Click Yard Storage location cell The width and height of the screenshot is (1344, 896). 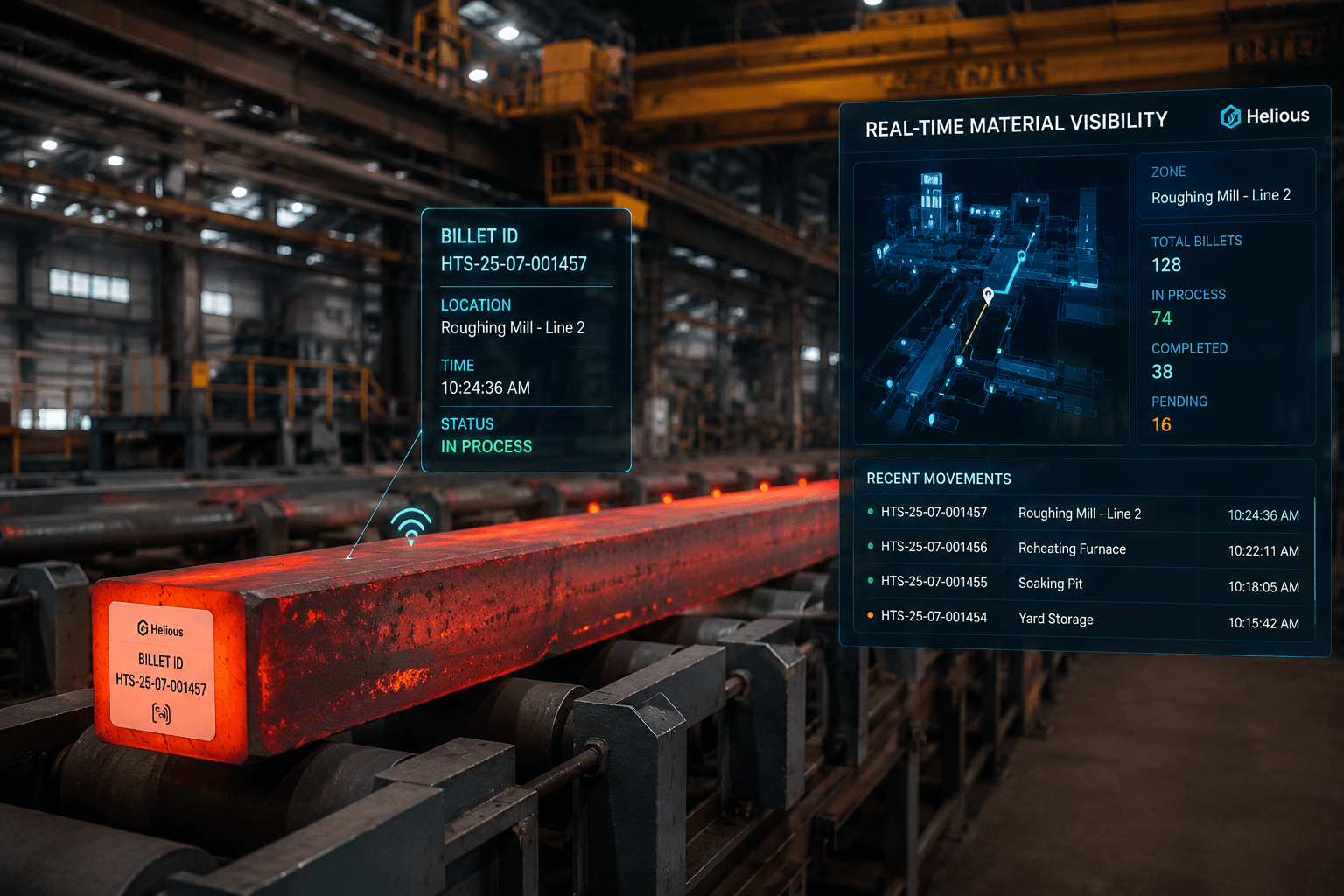point(1055,619)
